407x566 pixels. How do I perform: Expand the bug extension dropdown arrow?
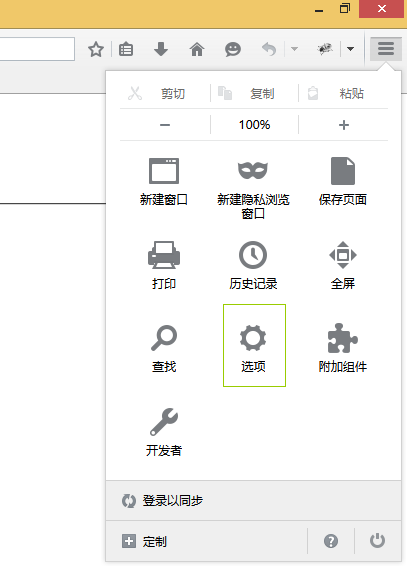click(350, 49)
